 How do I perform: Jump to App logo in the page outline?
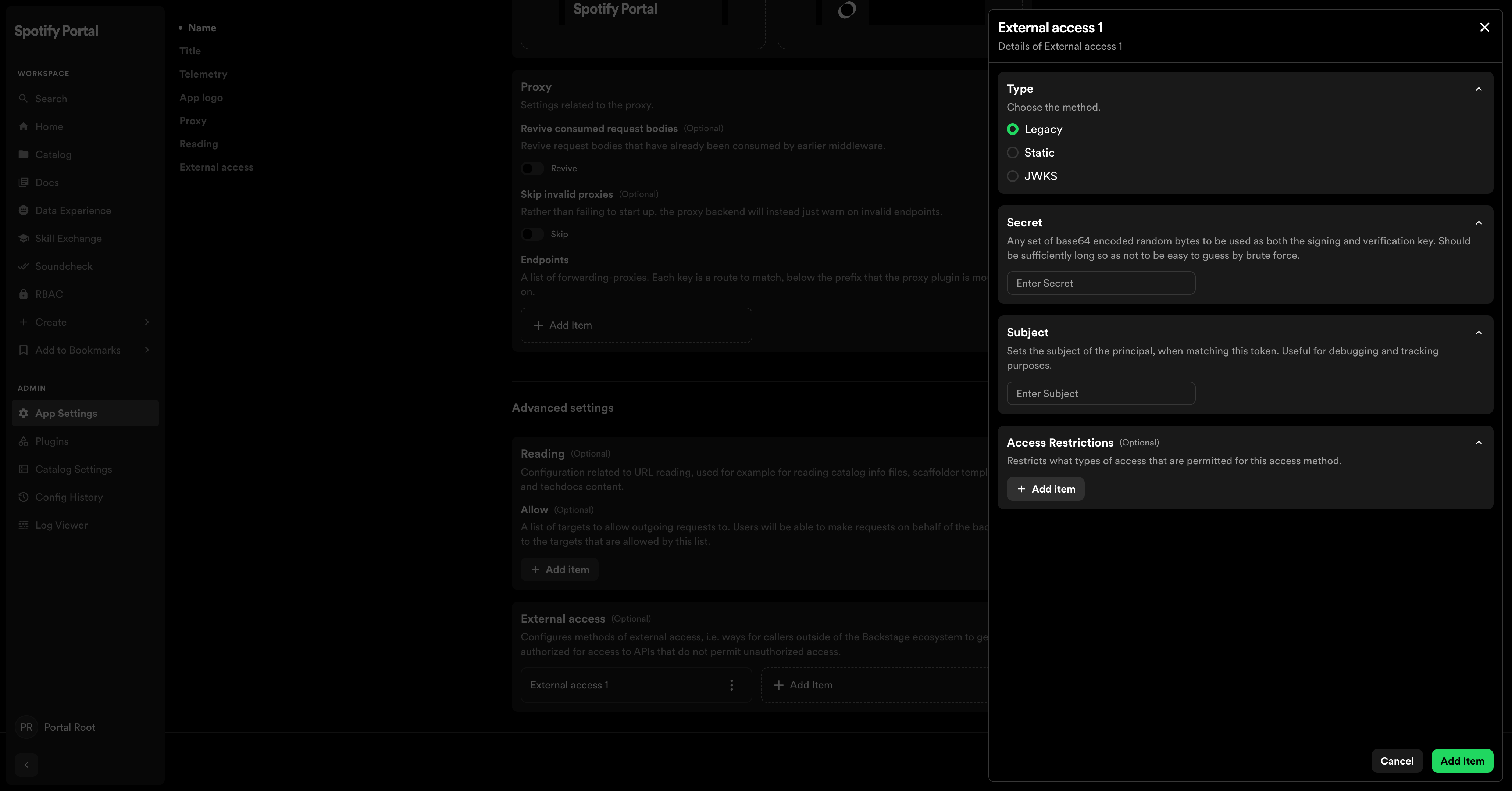[x=202, y=97]
